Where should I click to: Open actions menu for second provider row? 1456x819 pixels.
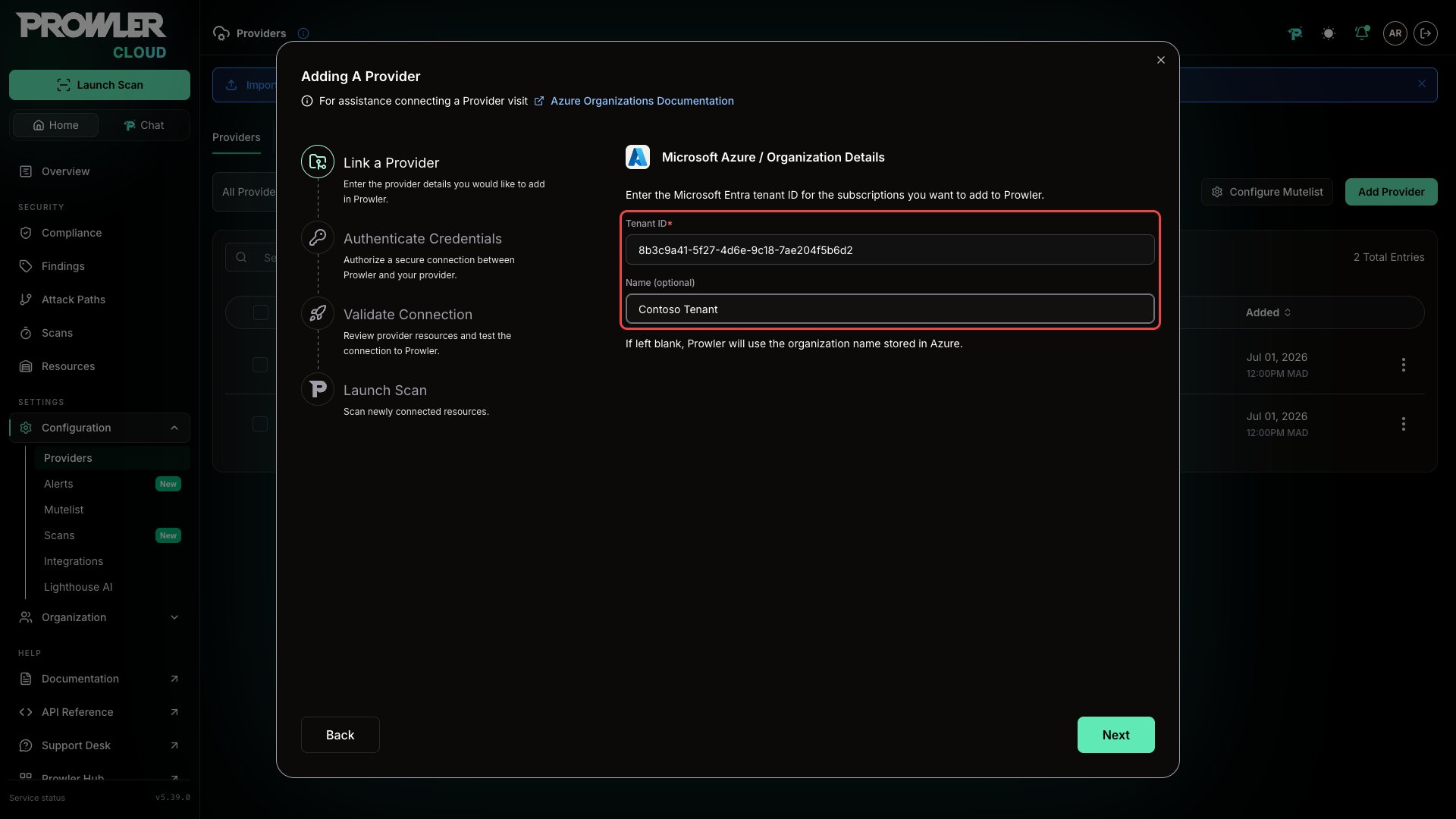coord(1404,424)
